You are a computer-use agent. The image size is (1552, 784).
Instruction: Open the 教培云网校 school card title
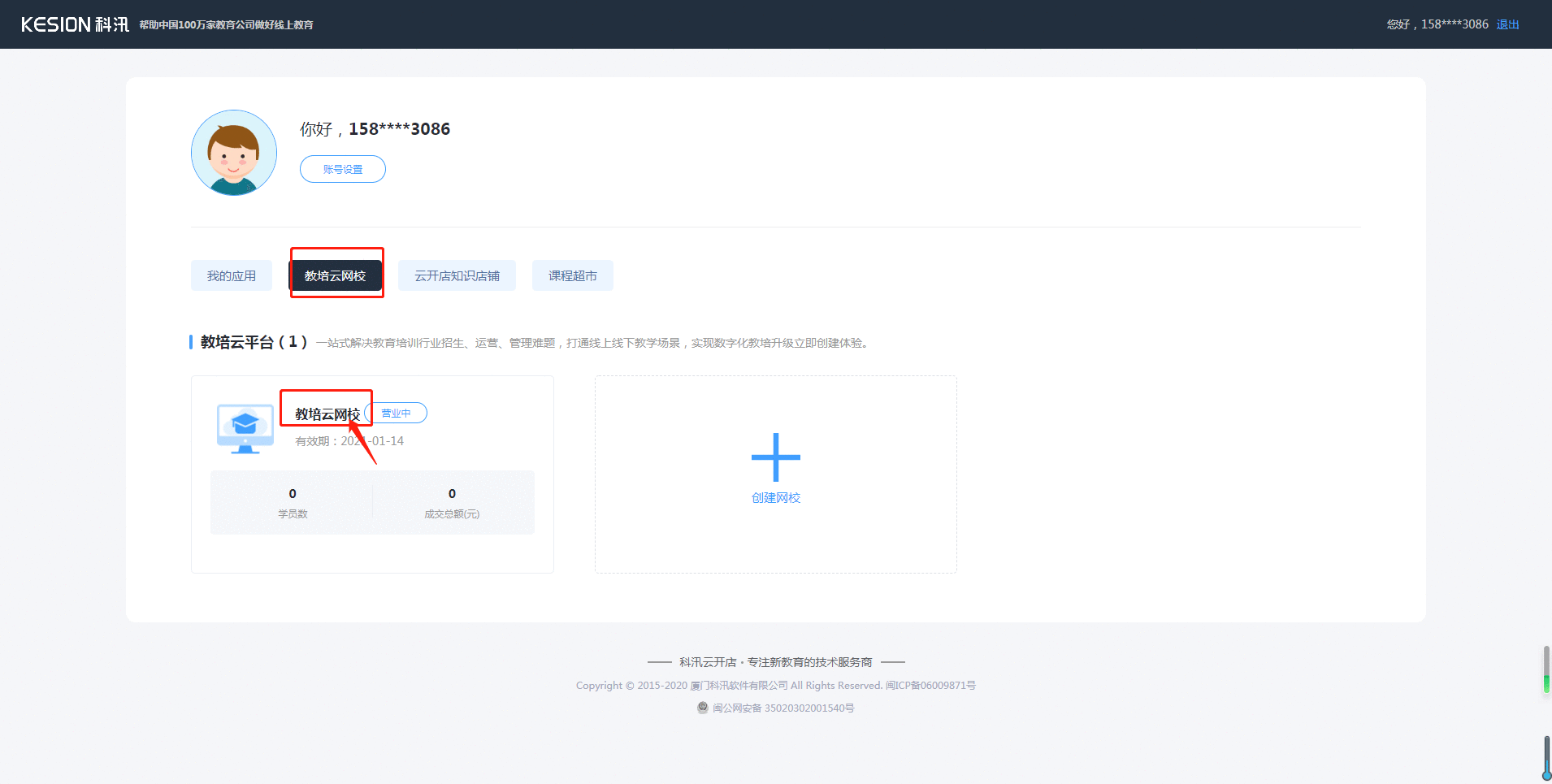tap(327, 414)
